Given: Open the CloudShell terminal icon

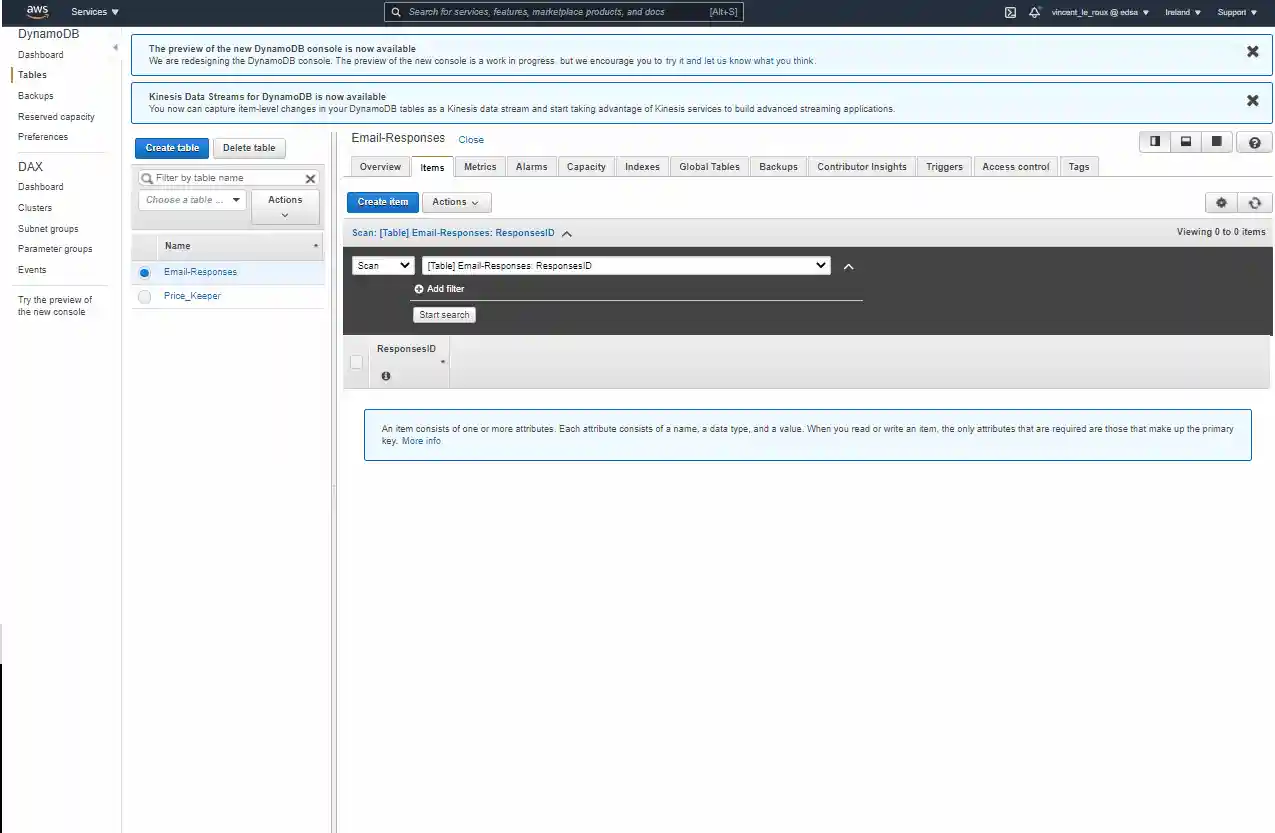Looking at the screenshot, I should point(1010,12).
